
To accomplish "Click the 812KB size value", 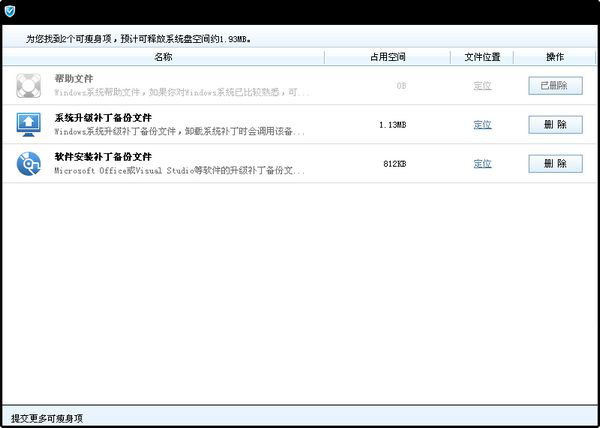I will click(394, 163).
